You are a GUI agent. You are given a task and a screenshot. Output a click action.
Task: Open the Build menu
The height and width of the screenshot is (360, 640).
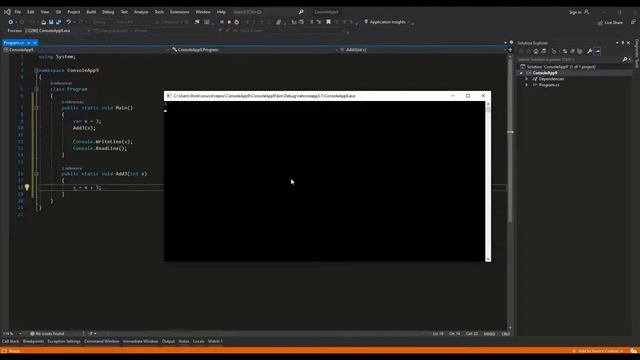[x=91, y=12]
